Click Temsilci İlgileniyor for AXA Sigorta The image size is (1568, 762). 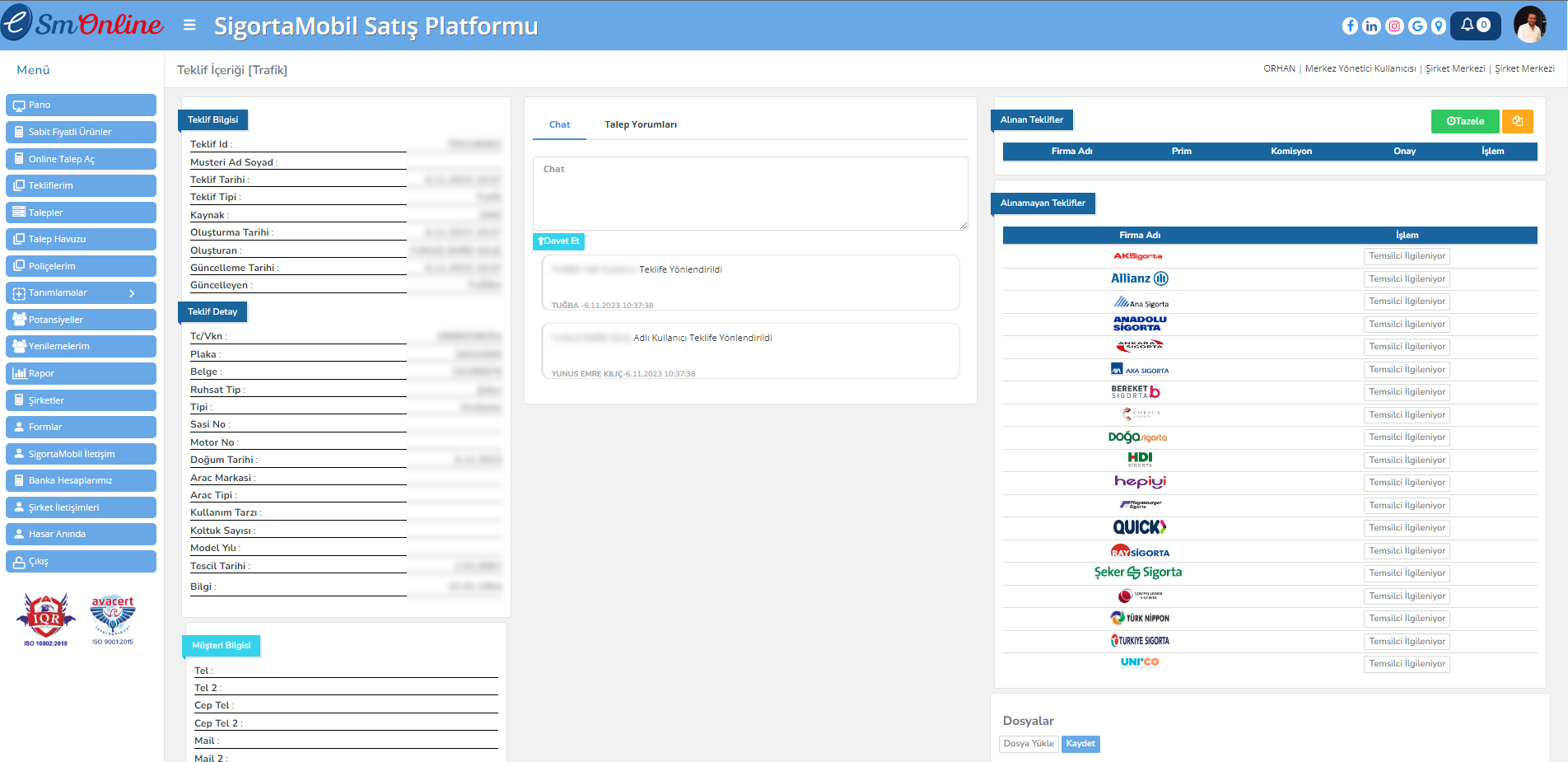(x=1407, y=370)
